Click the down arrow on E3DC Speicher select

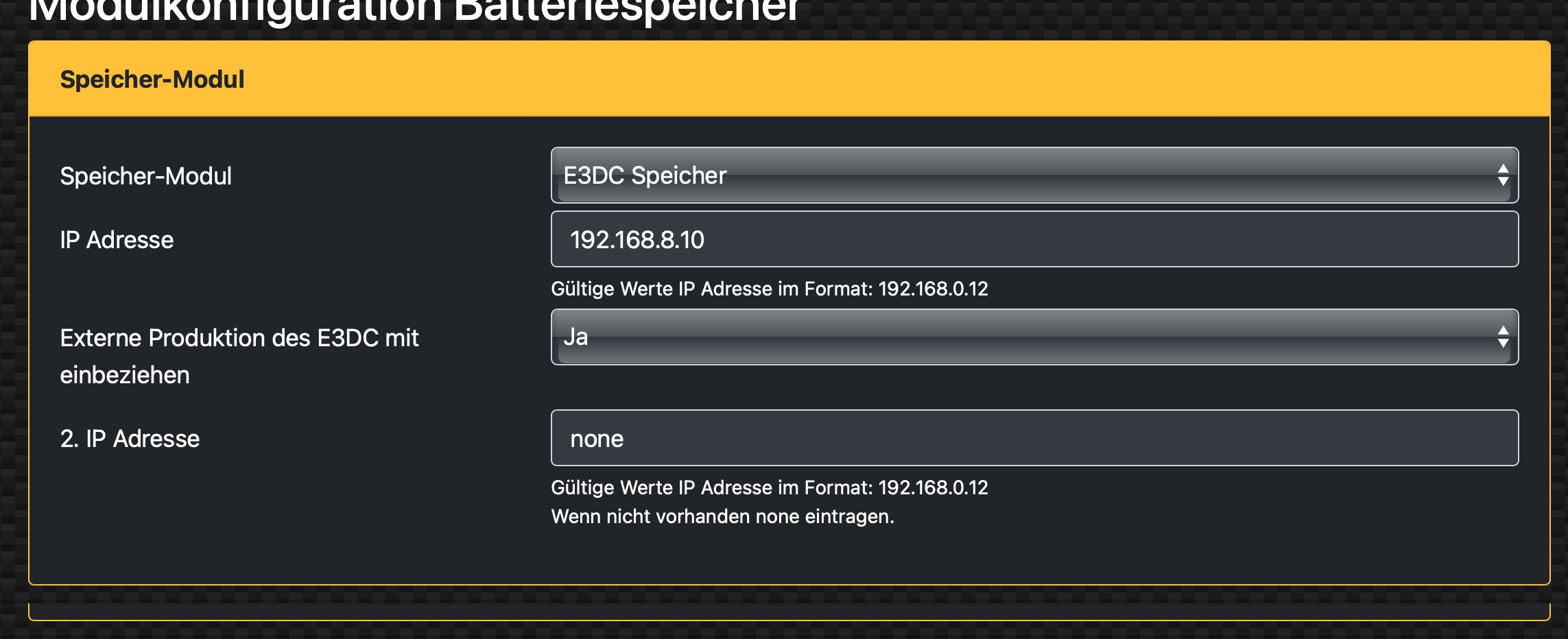[x=1503, y=182]
